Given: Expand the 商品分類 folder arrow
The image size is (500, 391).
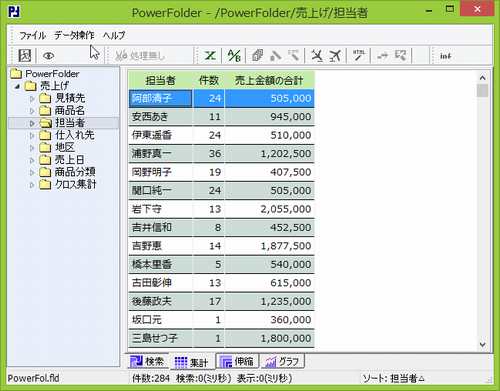Looking at the screenshot, I should click(x=32, y=173).
